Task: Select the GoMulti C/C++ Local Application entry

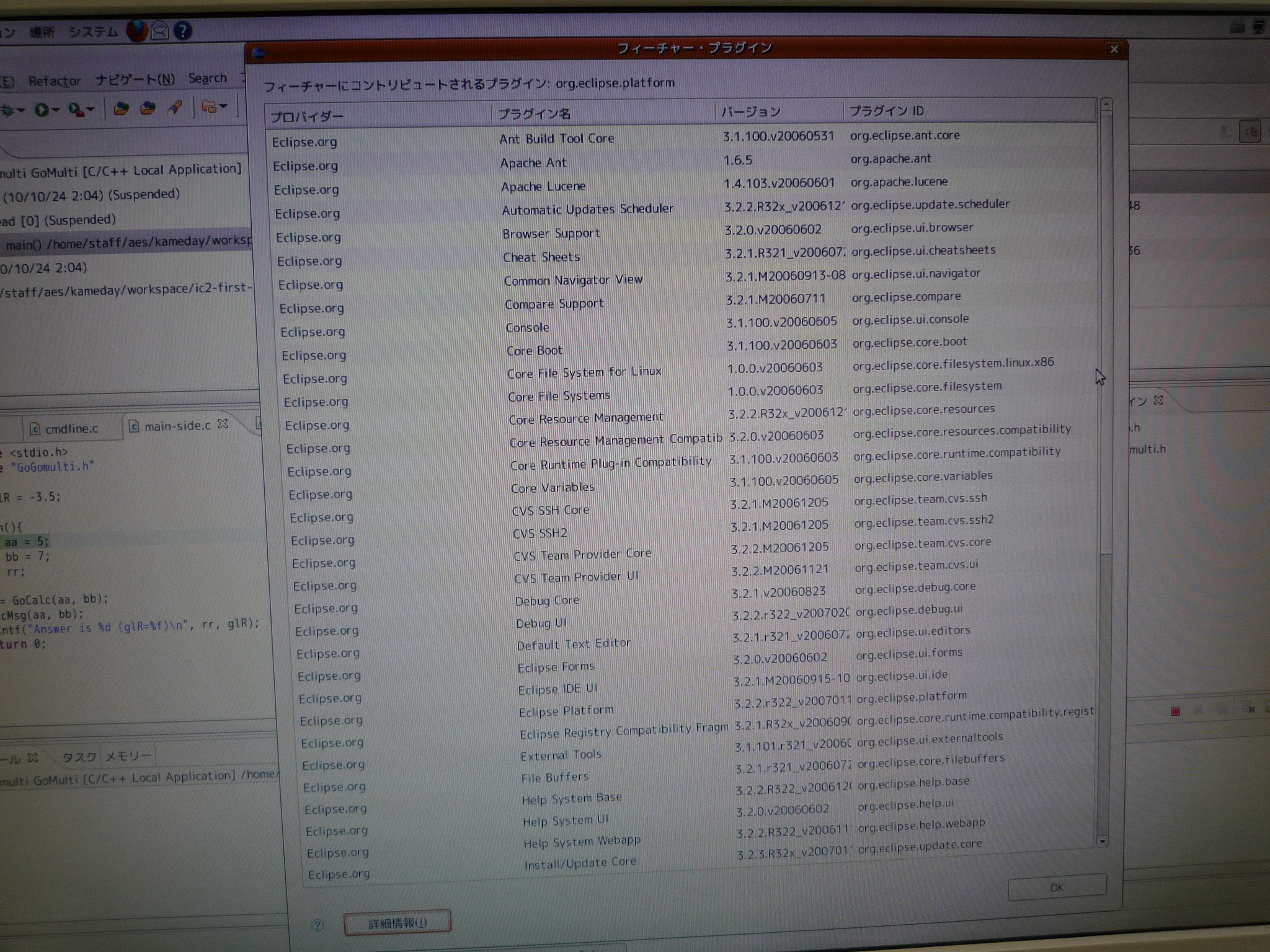Action: click(x=122, y=170)
